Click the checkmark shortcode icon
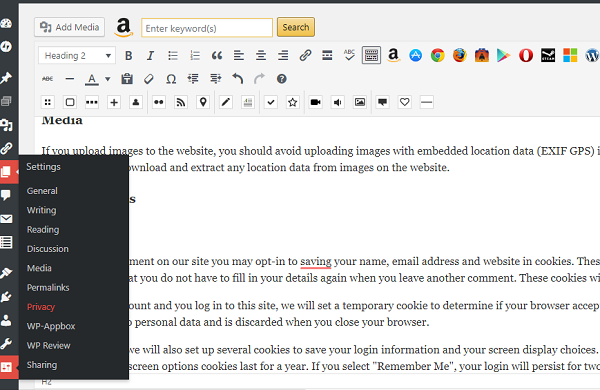Screen dimensions: 600x390 coord(271,102)
